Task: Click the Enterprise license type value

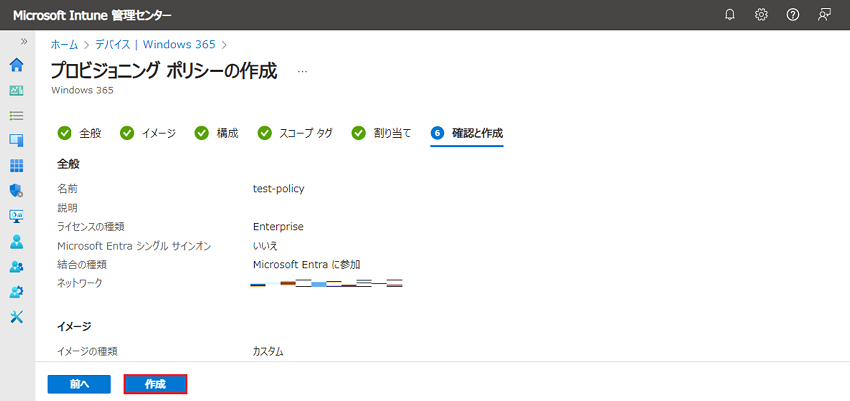Action: point(278,227)
